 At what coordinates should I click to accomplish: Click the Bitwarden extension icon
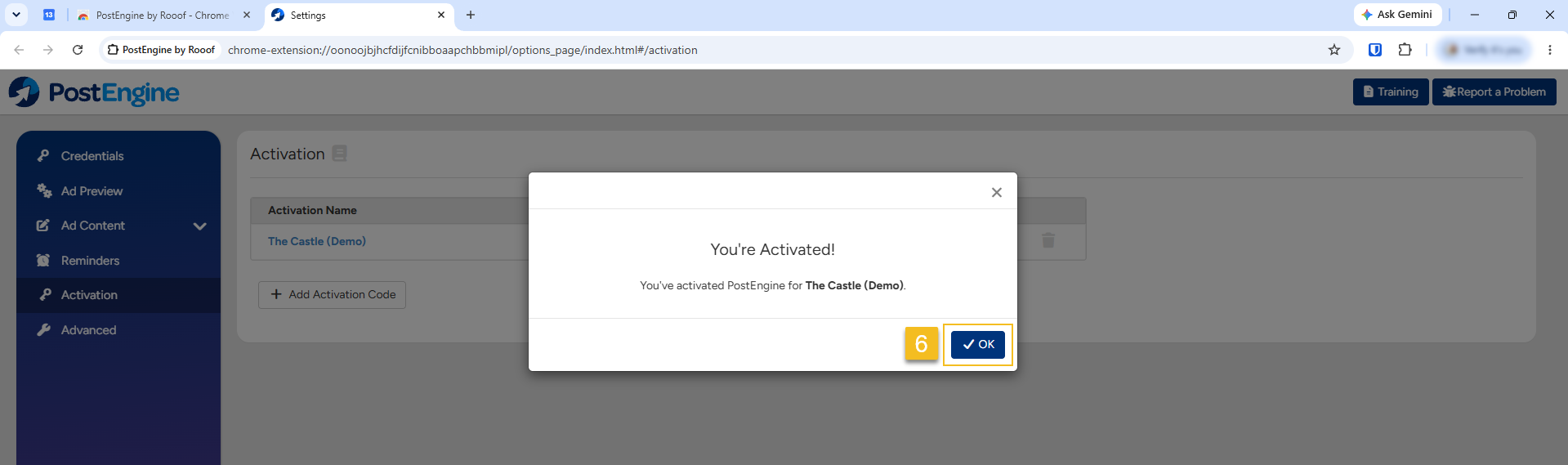[x=1375, y=50]
